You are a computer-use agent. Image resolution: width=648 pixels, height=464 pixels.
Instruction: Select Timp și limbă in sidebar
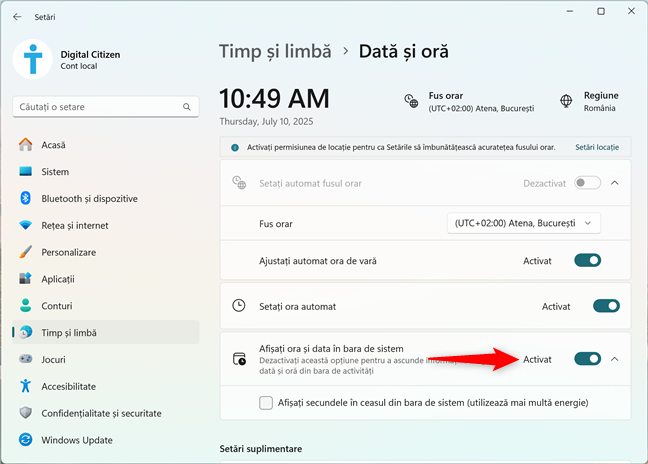(x=106, y=332)
